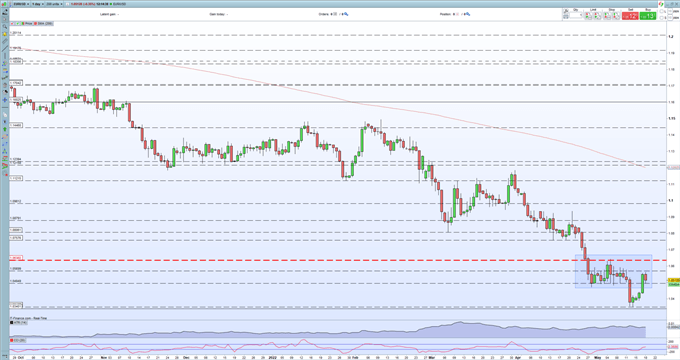Click the Price legend label on chart

[x=28, y=23]
